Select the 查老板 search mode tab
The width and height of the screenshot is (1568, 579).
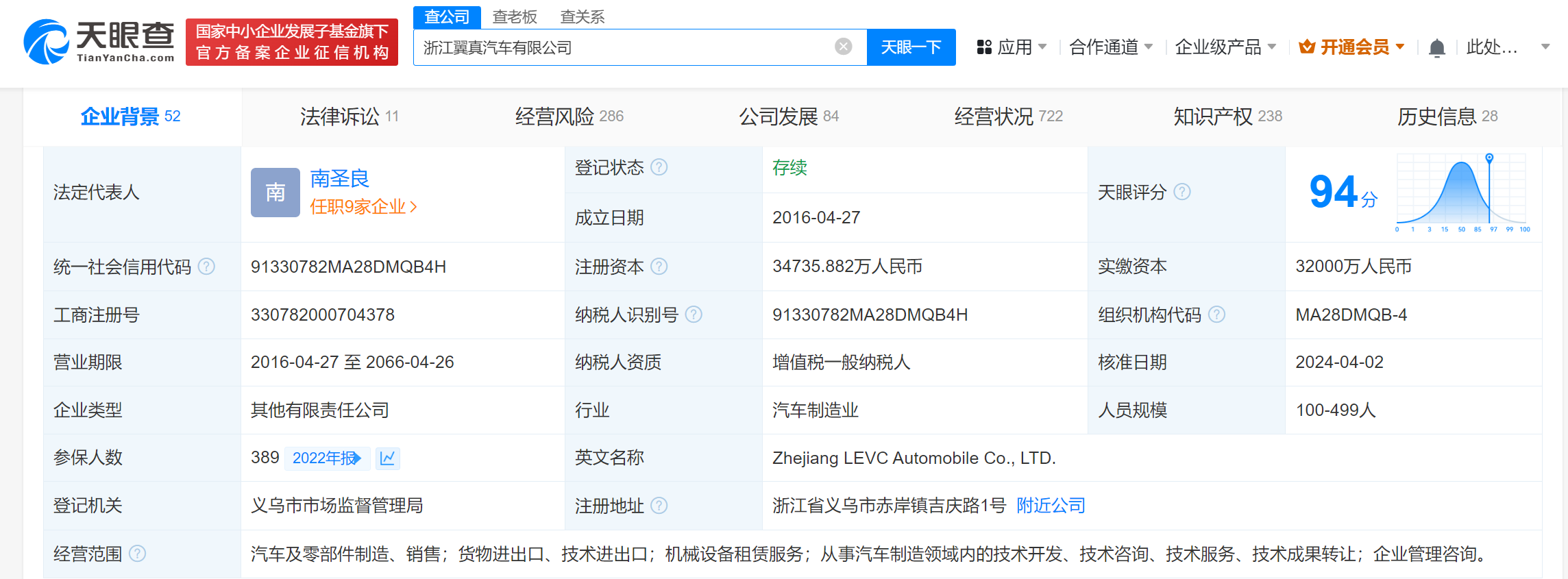(515, 16)
